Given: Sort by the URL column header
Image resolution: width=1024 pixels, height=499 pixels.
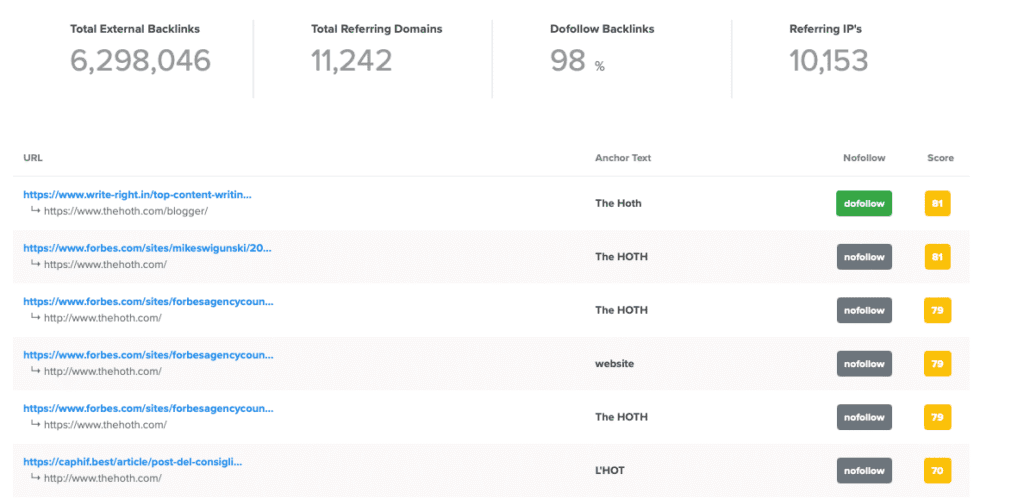Looking at the screenshot, I should coord(33,158).
